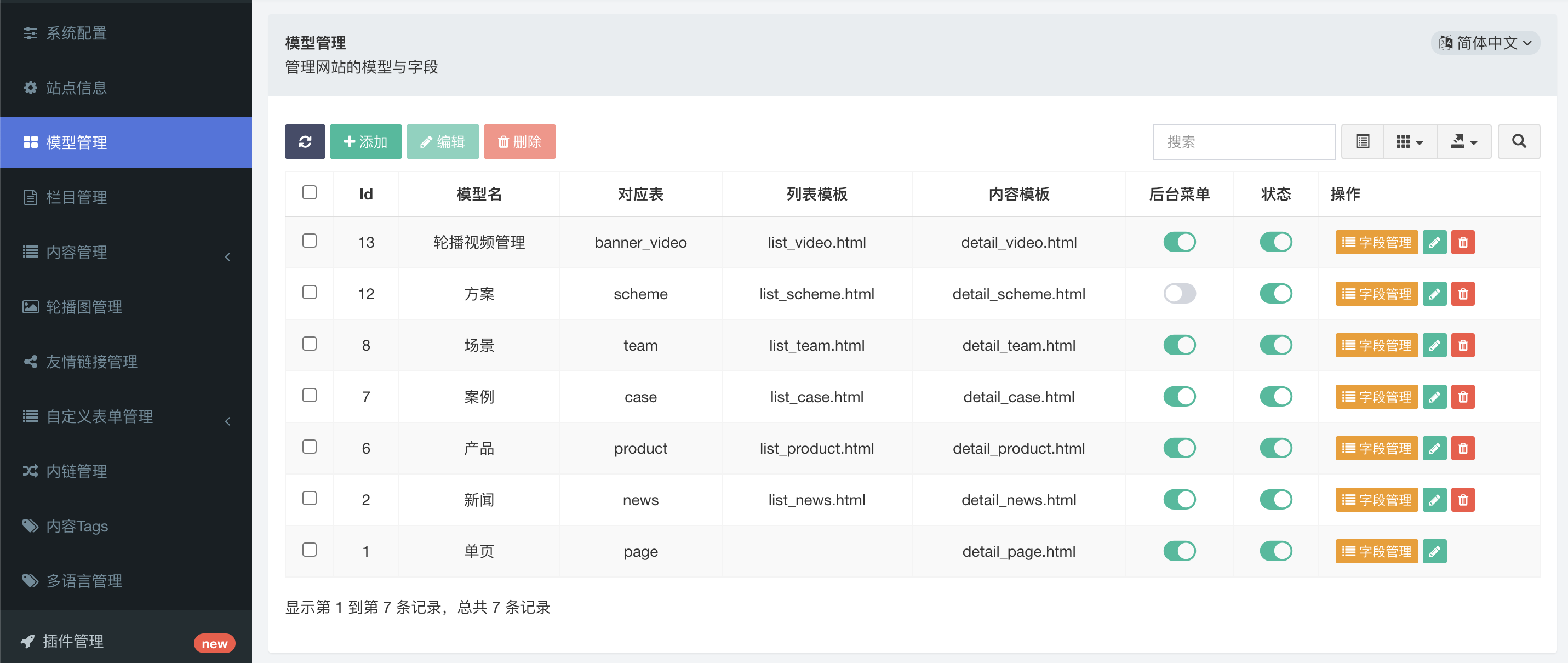Open 系统配置 in the sidebar

click(126, 33)
